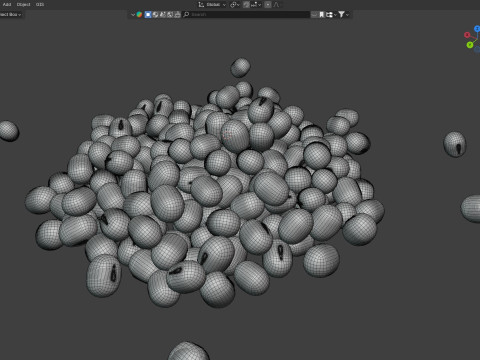Viewport: 480px width, 360px height.
Task: Open the snapping options dropdown
Action: click(x=256, y=5)
